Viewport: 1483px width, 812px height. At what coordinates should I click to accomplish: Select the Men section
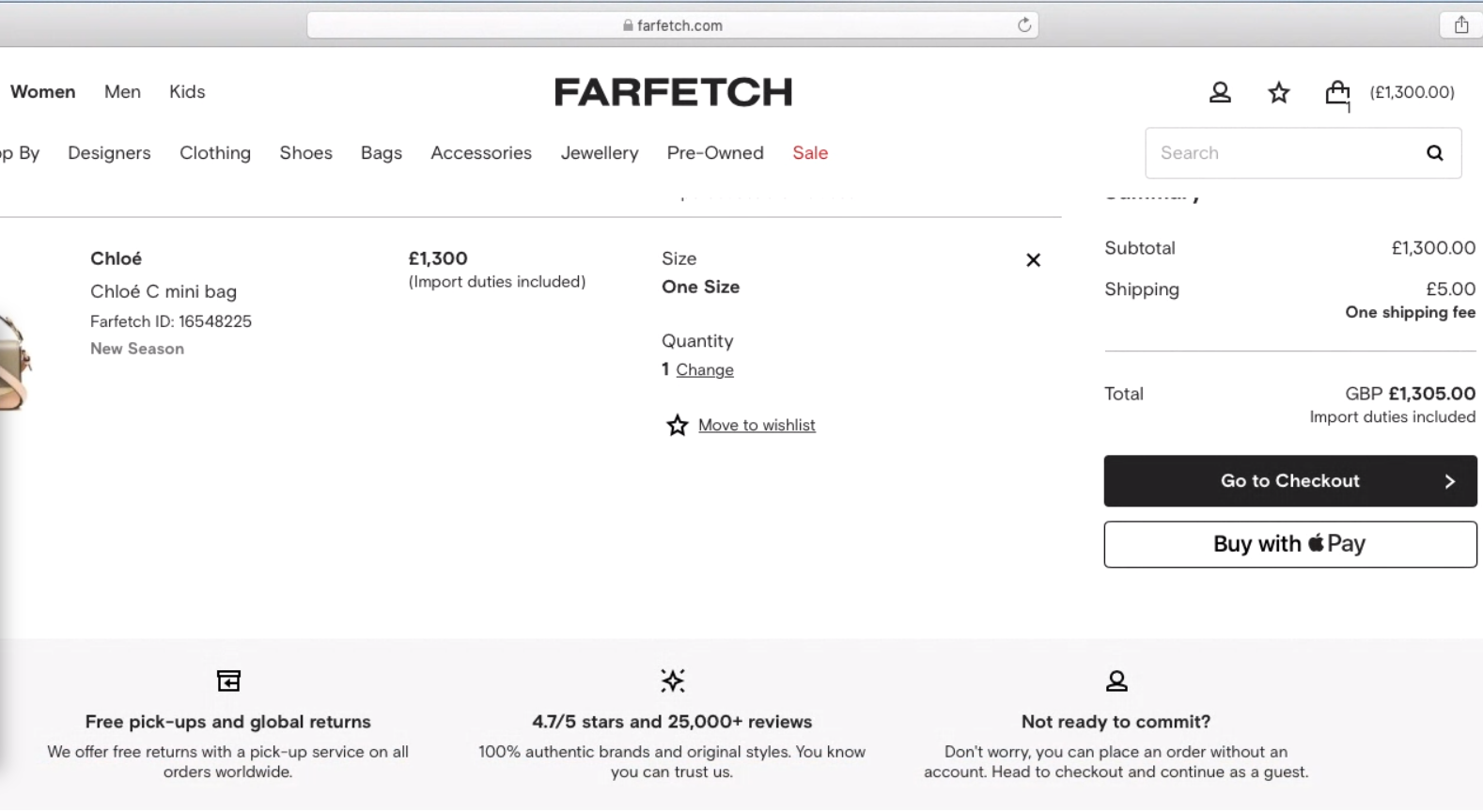pyautogui.click(x=122, y=92)
